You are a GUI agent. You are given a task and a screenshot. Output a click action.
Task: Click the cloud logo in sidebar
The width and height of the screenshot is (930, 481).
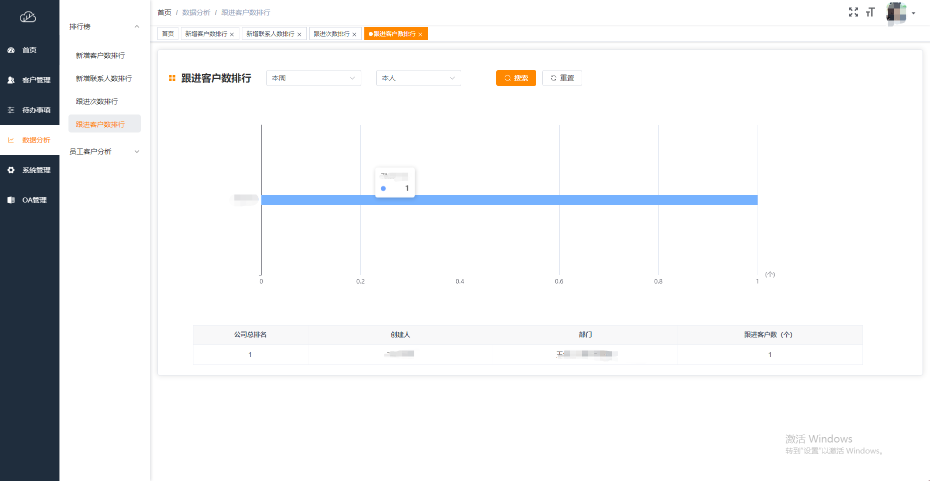(x=28, y=16)
